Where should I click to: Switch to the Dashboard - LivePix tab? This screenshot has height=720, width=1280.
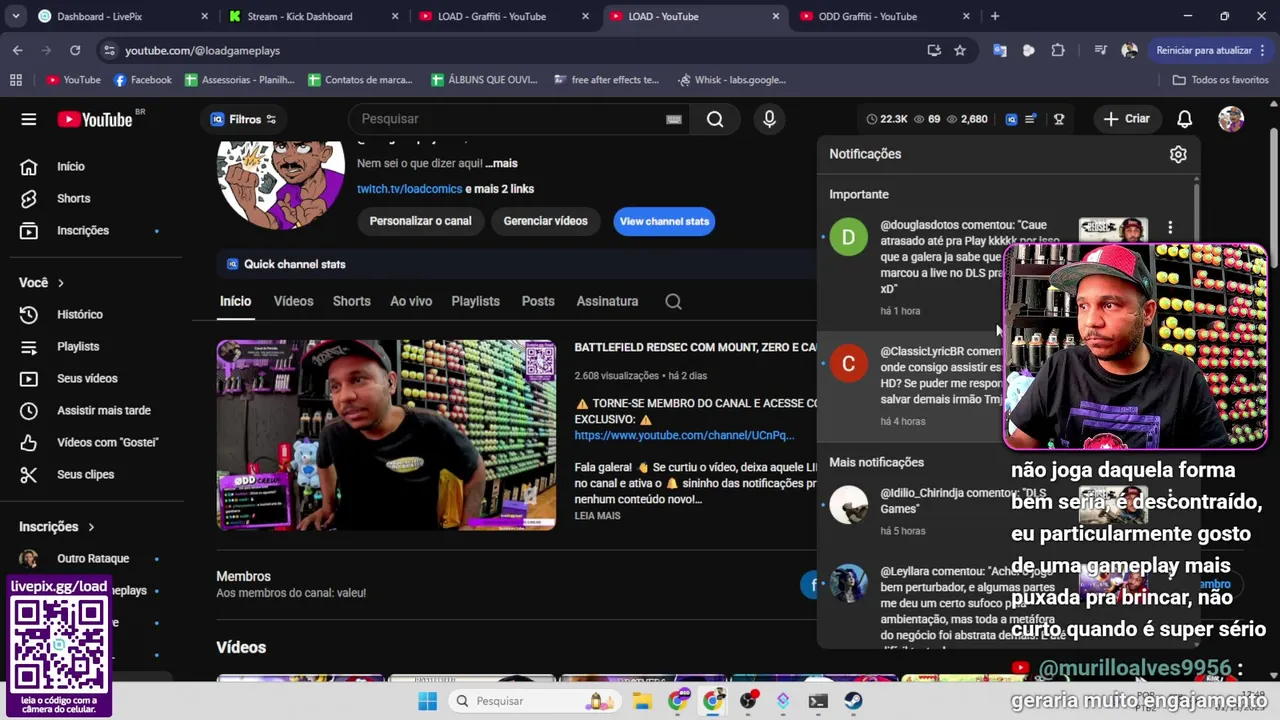[x=123, y=16]
